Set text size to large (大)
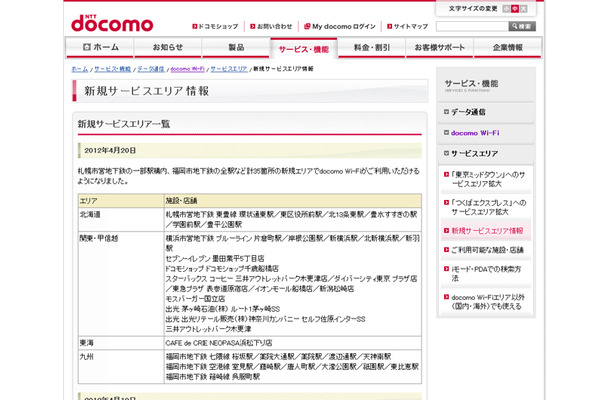Viewport: 610px width, 400px height. (x=523, y=9)
